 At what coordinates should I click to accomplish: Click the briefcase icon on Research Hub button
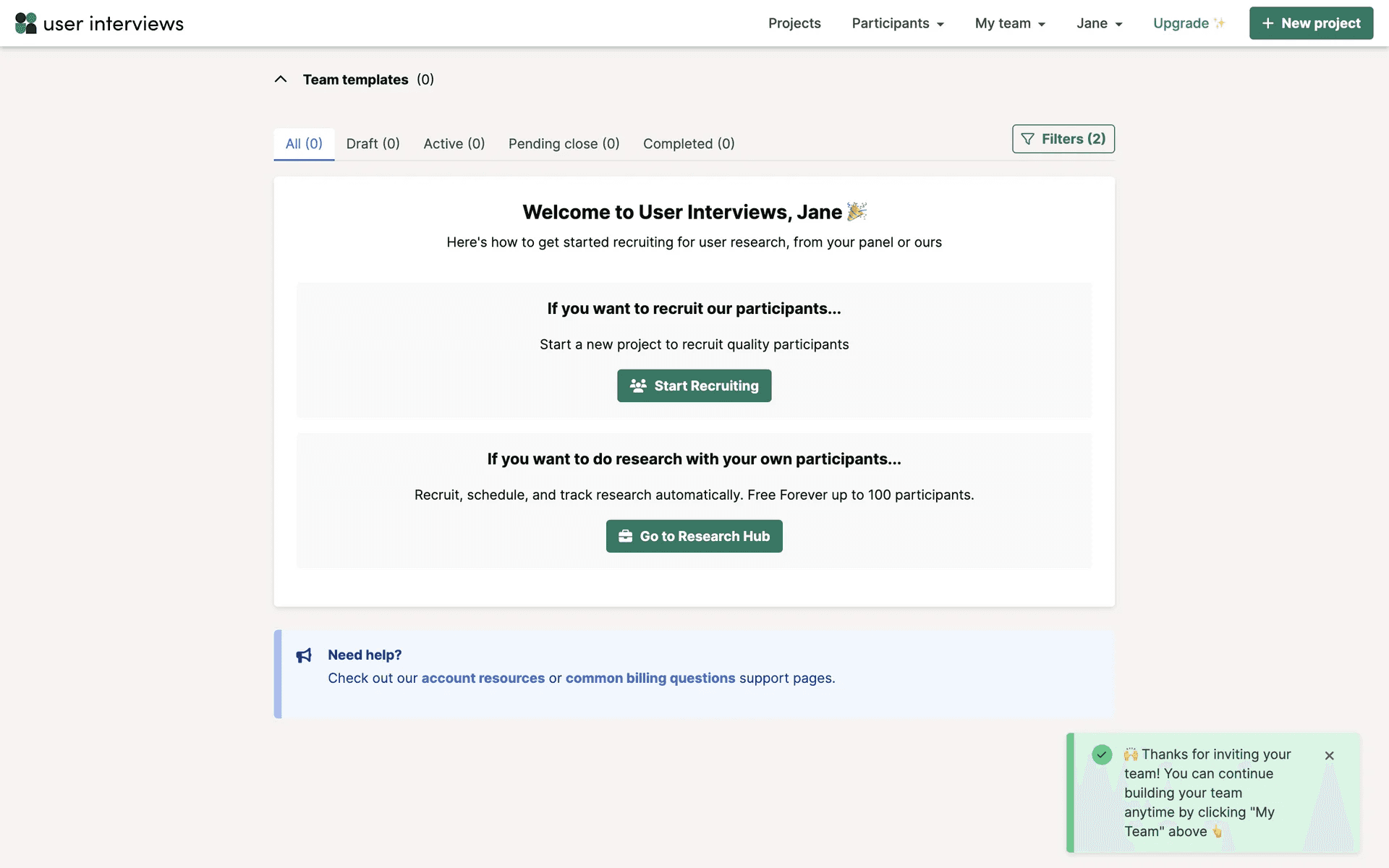point(625,536)
